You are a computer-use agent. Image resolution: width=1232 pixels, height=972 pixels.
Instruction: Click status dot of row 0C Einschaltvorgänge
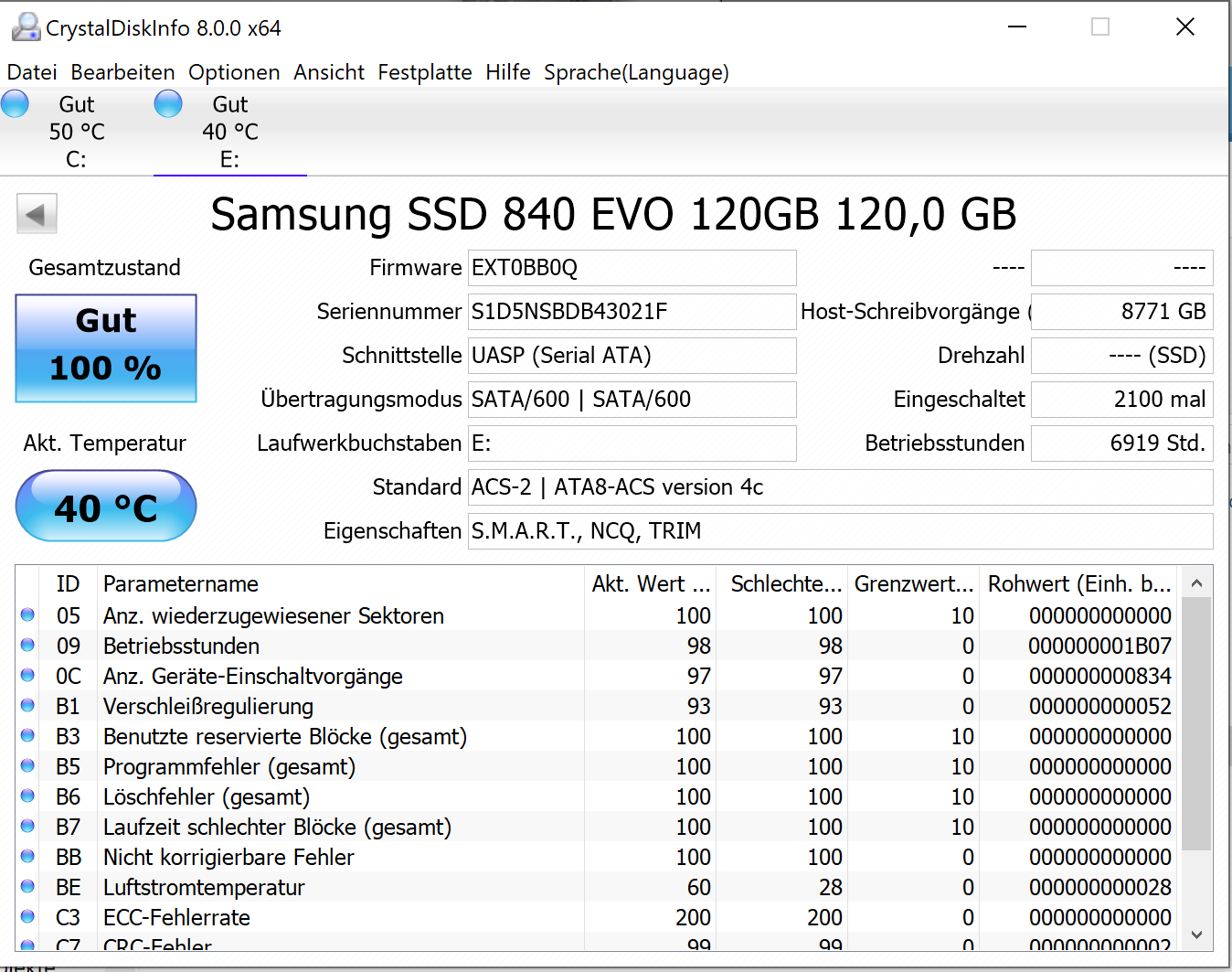tap(27, 676)
